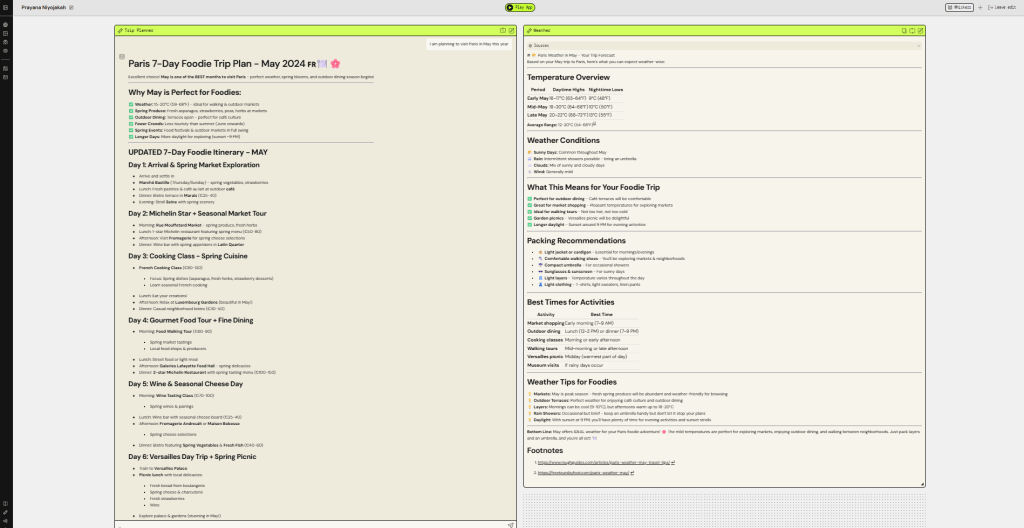Viewport: 1024px width, 528px height.
Task: Open the Weather widget's edit icon
Action: [x=920, y=31]
